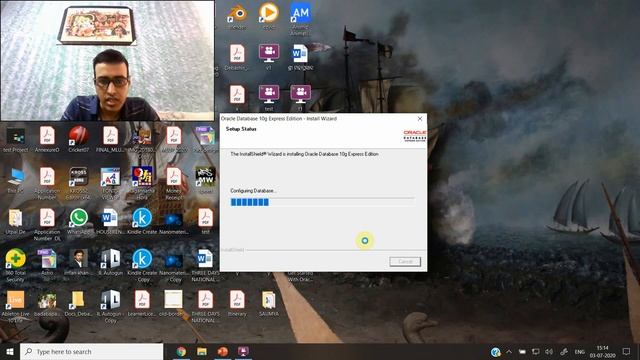Select the AnnexureD PDF file
This screenshot has height=360, width=640.
(47, 138)
